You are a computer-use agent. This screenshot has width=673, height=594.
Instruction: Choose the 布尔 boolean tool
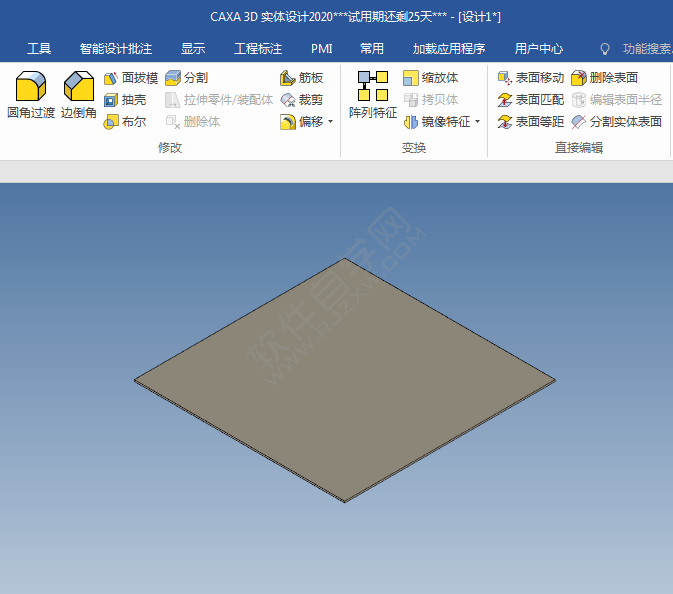(x=125, y=121)
